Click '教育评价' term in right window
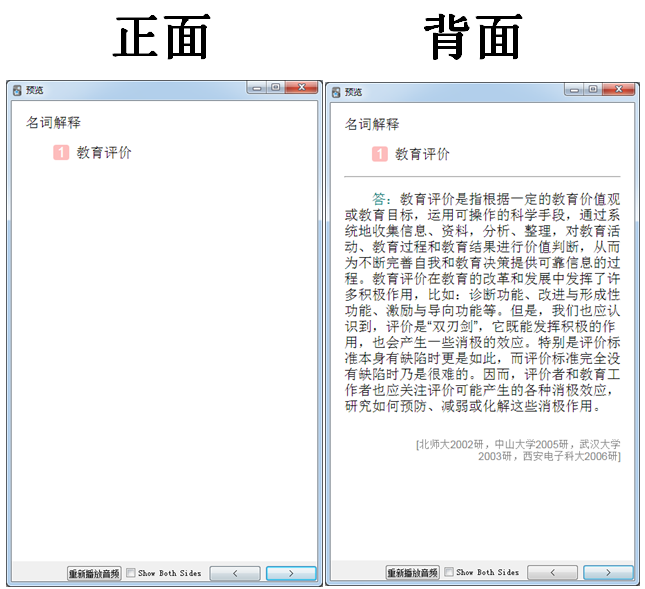This screenshot has width=645, height=589. (x=422, y=154)
